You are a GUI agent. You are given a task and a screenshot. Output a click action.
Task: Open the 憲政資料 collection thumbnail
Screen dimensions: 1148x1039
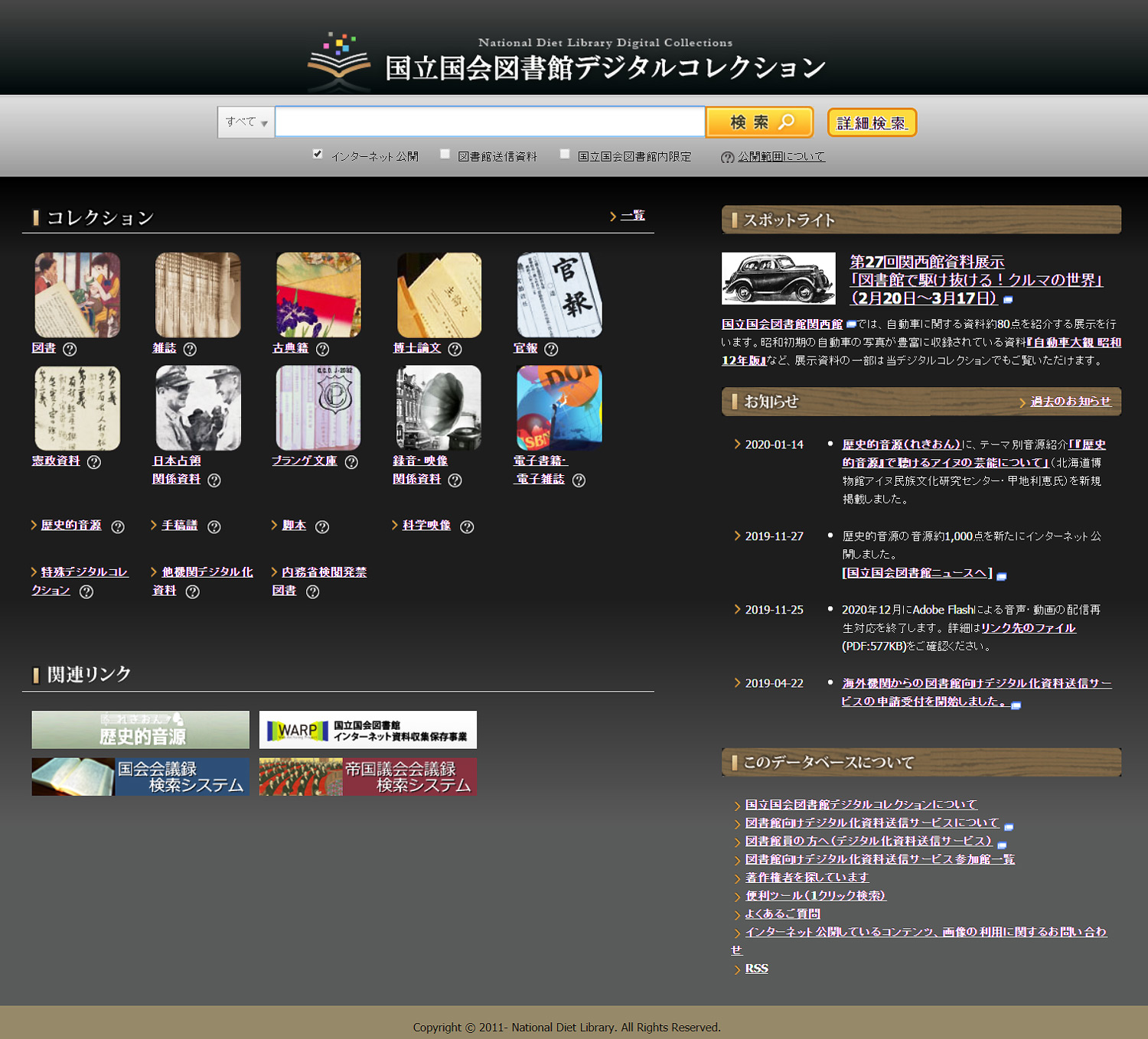tap(77, 408)
